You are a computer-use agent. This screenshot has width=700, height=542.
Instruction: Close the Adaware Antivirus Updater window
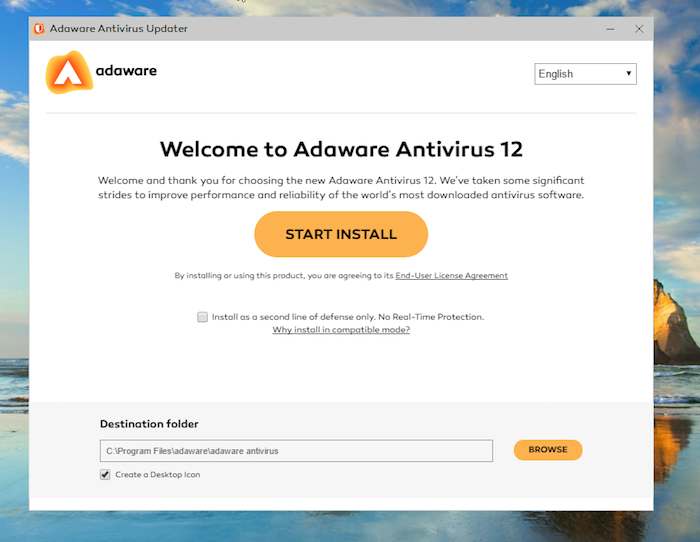coord(639,29)
